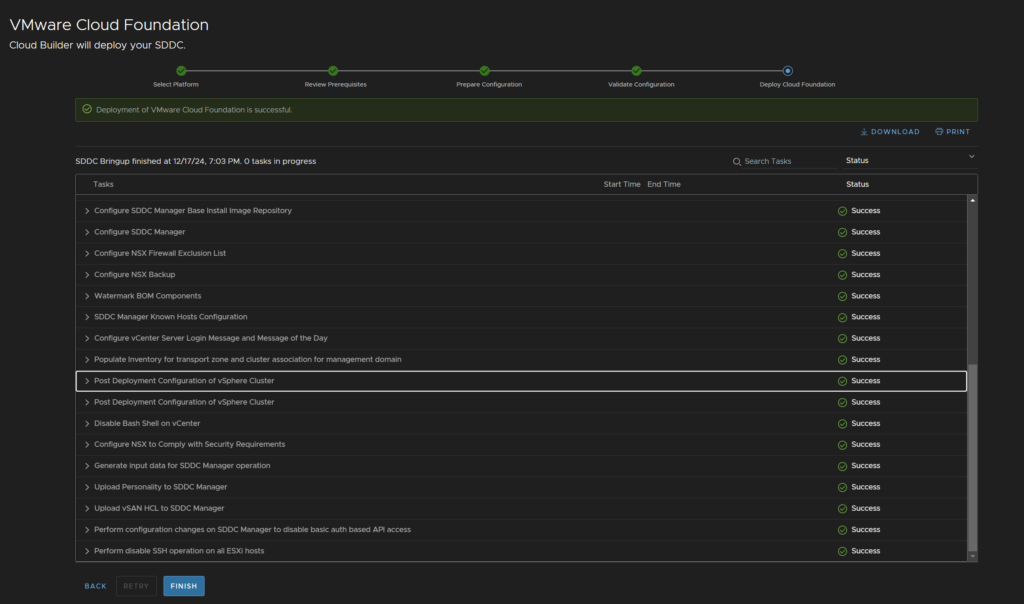1024x604 pixels.
Task: Expand Disable Bash Shell on vCenter task
Action: point(87,424)
